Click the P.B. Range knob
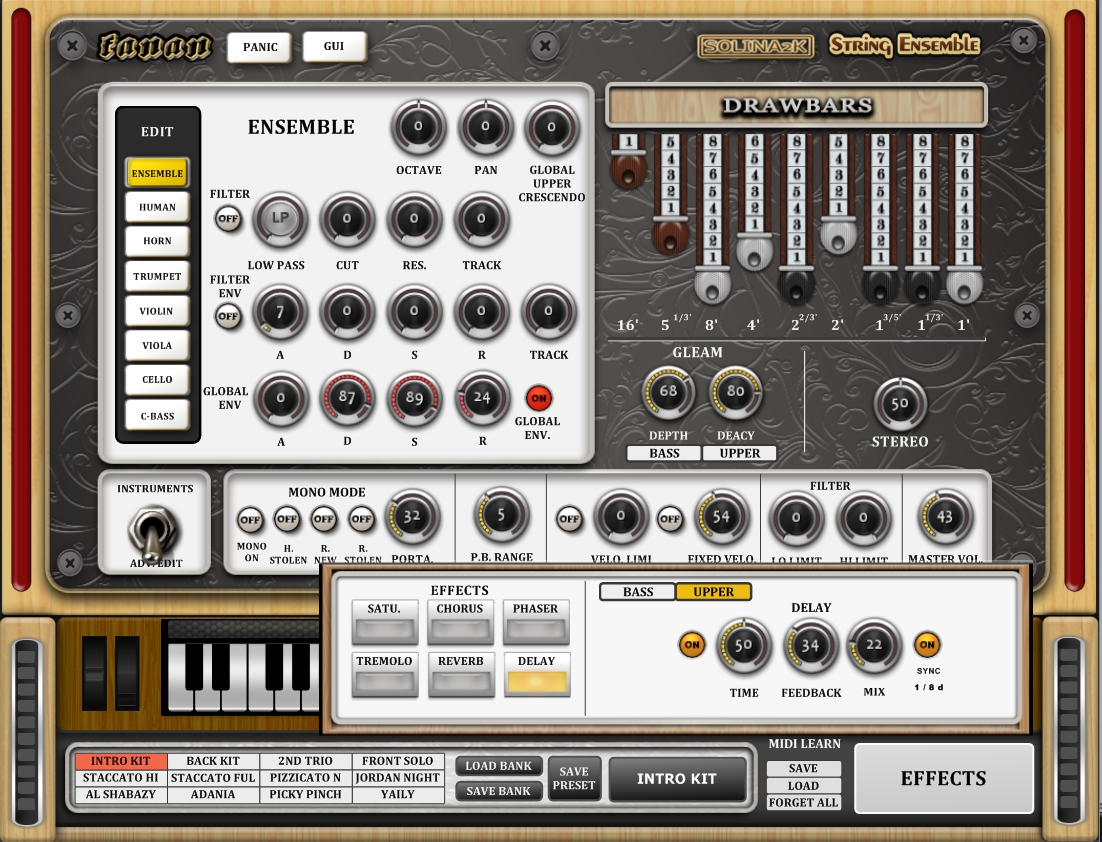The height and width of the screenshot is (842, 1102). coord(501,517)
